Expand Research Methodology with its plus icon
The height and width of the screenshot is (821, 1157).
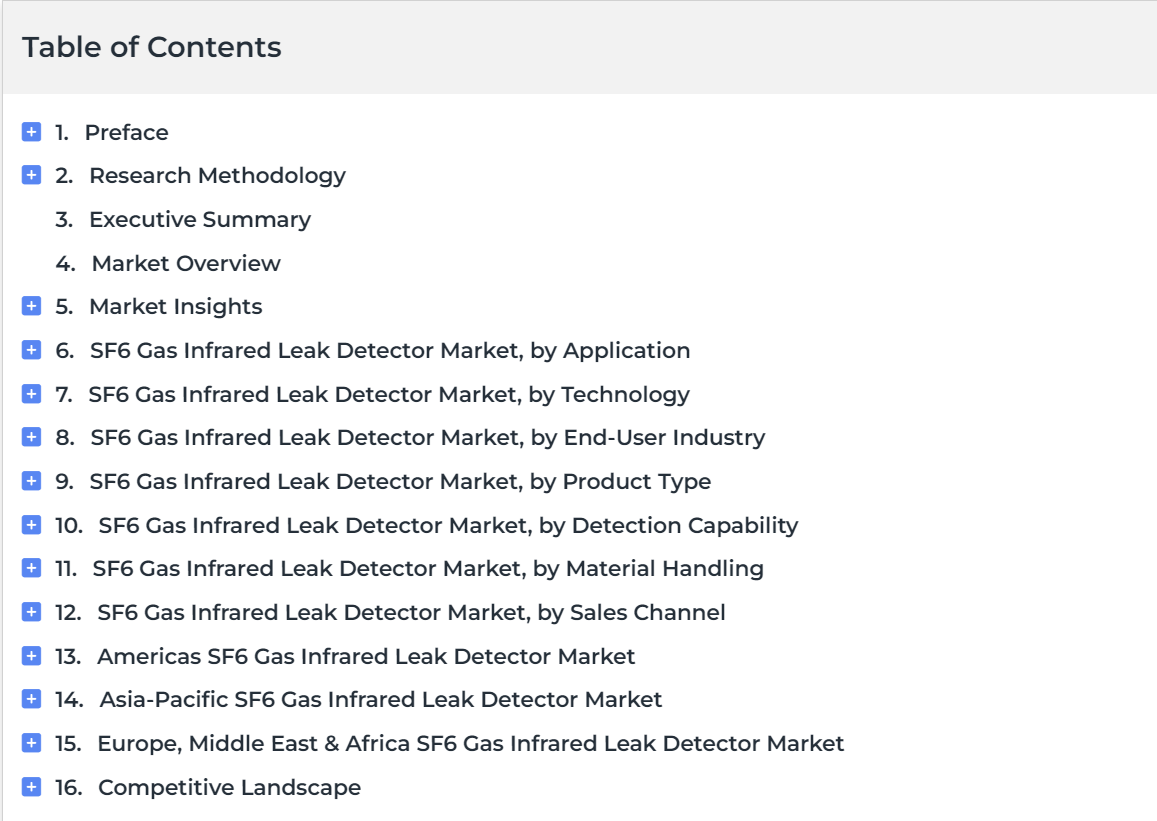31,176
